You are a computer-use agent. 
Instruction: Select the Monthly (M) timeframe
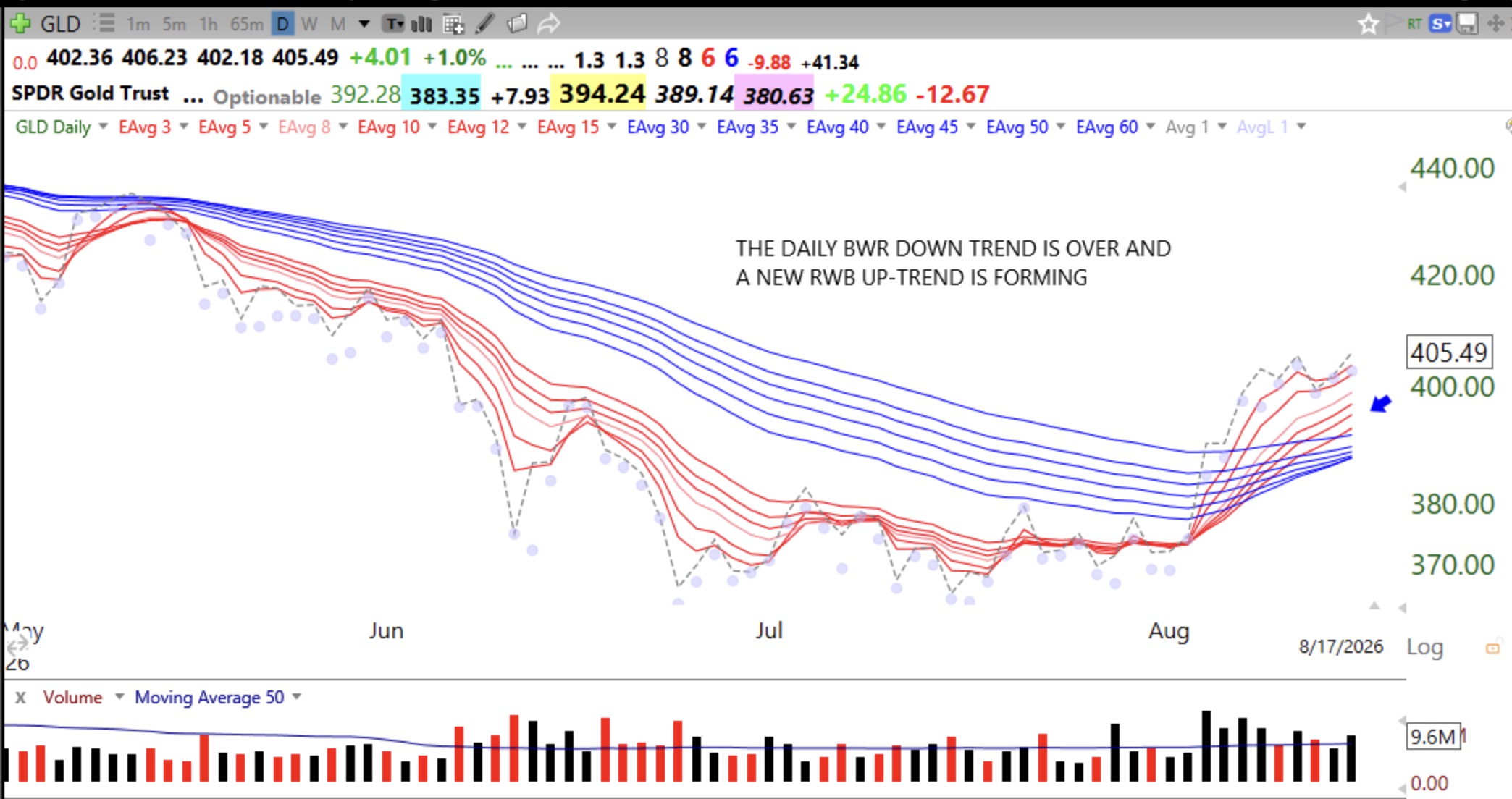337,25
